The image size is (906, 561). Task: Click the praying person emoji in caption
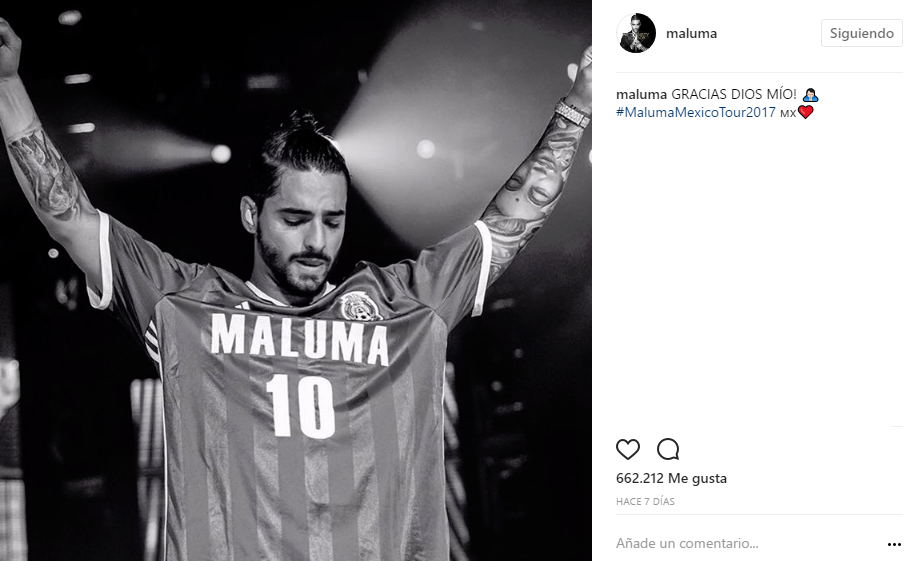(x=811, y=94)
